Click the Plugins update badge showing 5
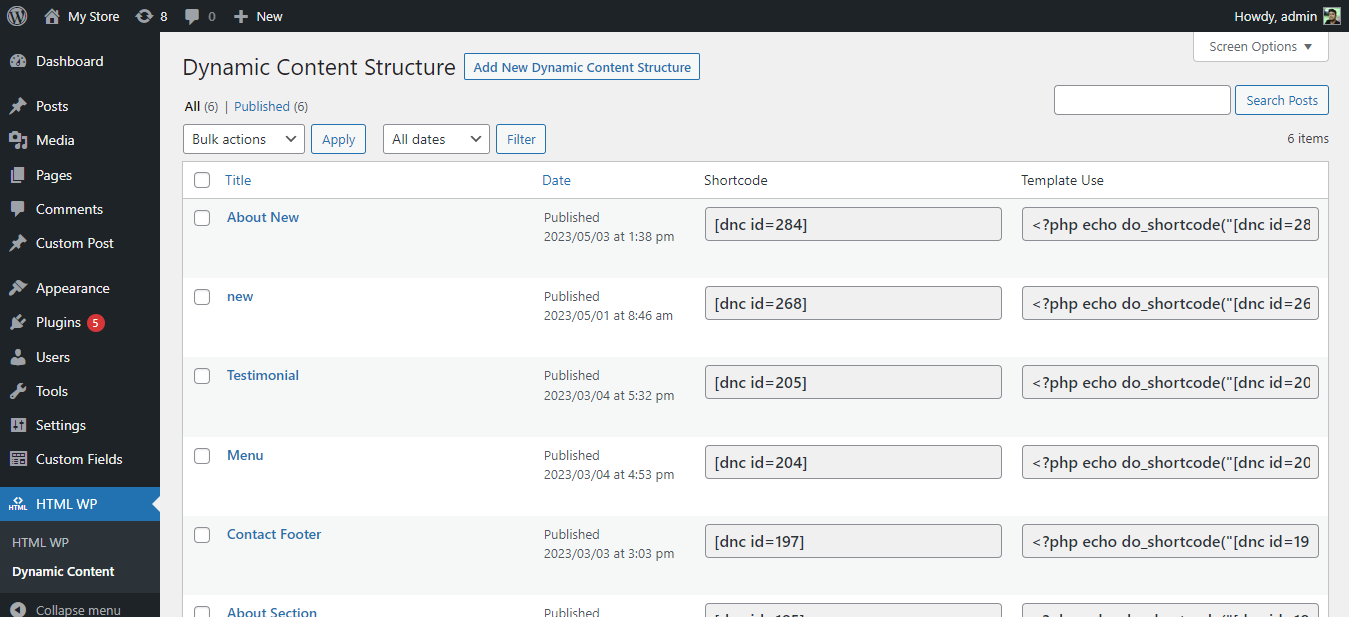Screen dimensions: 1349x617 coord(96,322)
